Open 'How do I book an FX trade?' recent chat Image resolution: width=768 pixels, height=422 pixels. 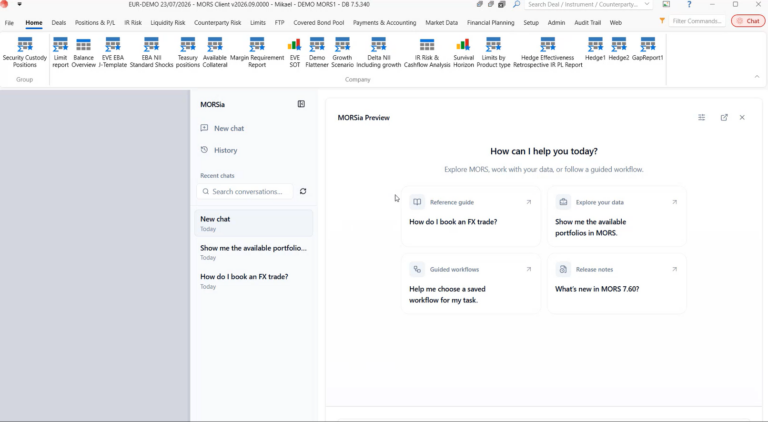point(253,281)
